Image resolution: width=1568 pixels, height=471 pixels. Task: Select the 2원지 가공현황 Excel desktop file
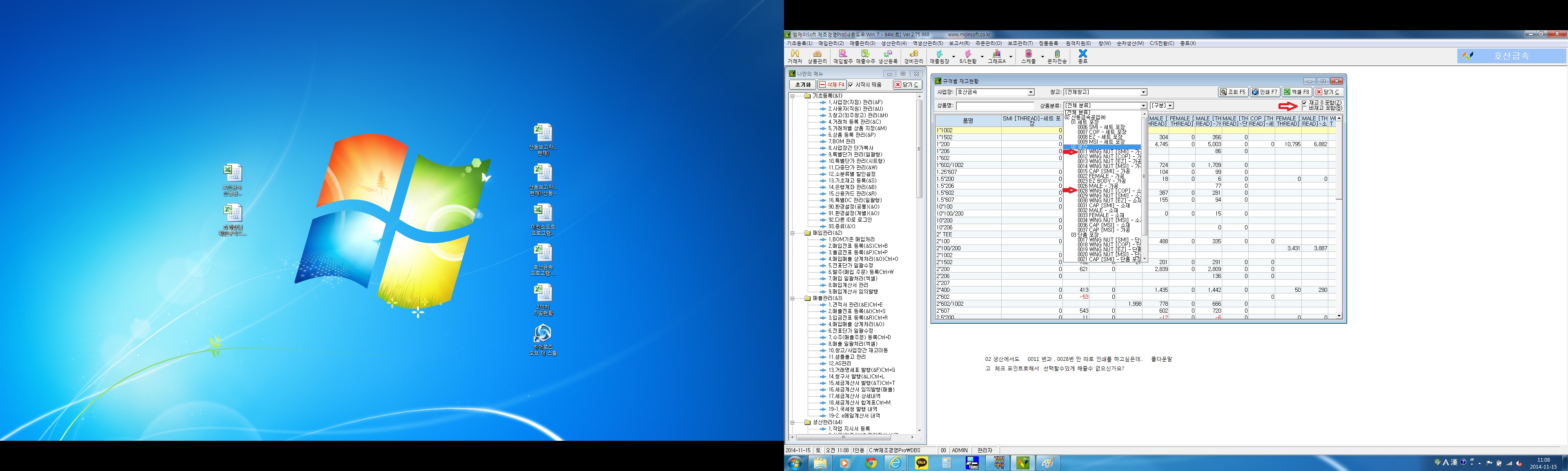(542, 300)
